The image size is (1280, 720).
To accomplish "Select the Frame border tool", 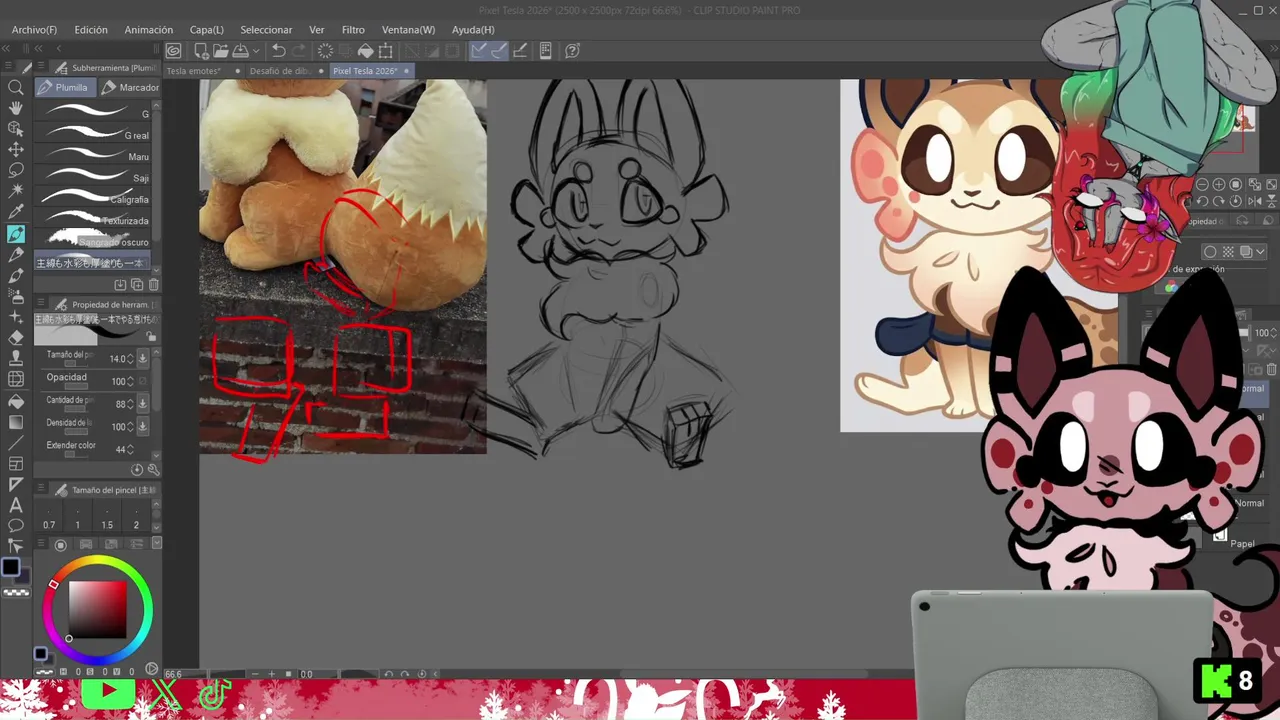I will click(x=16, y=463).
